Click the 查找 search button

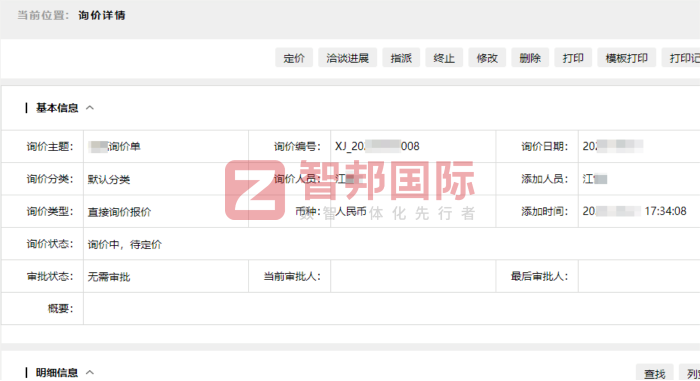(654, 373)
